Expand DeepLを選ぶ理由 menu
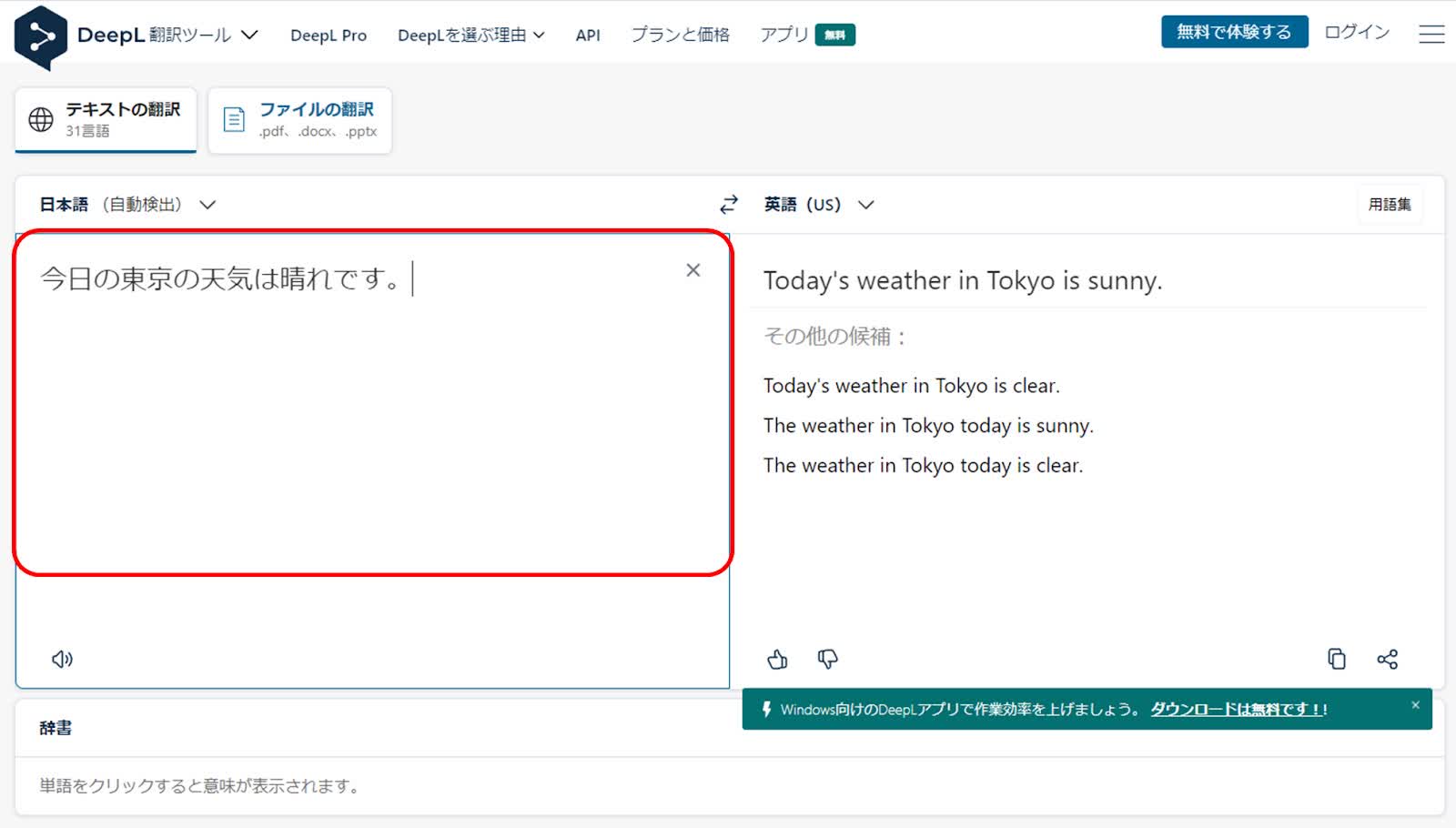 tap(471, 35)
